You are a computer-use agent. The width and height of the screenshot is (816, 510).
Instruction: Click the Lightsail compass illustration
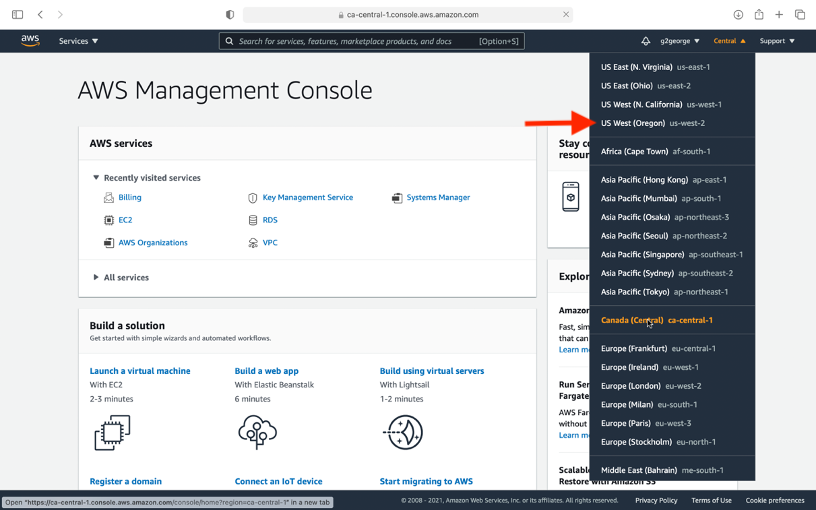(x=403, y=432)
